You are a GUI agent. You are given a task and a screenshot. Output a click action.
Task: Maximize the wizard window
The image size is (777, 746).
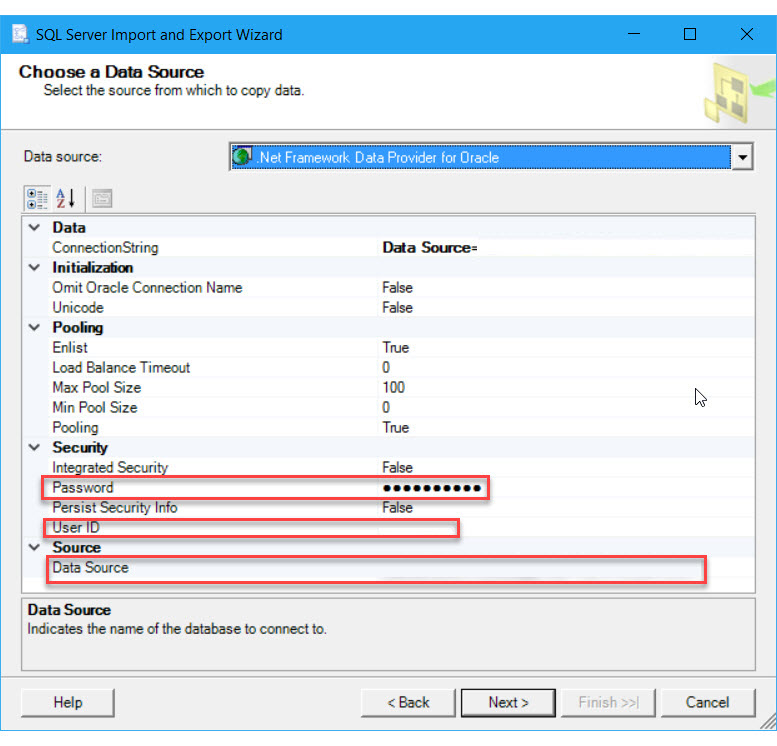690,34
